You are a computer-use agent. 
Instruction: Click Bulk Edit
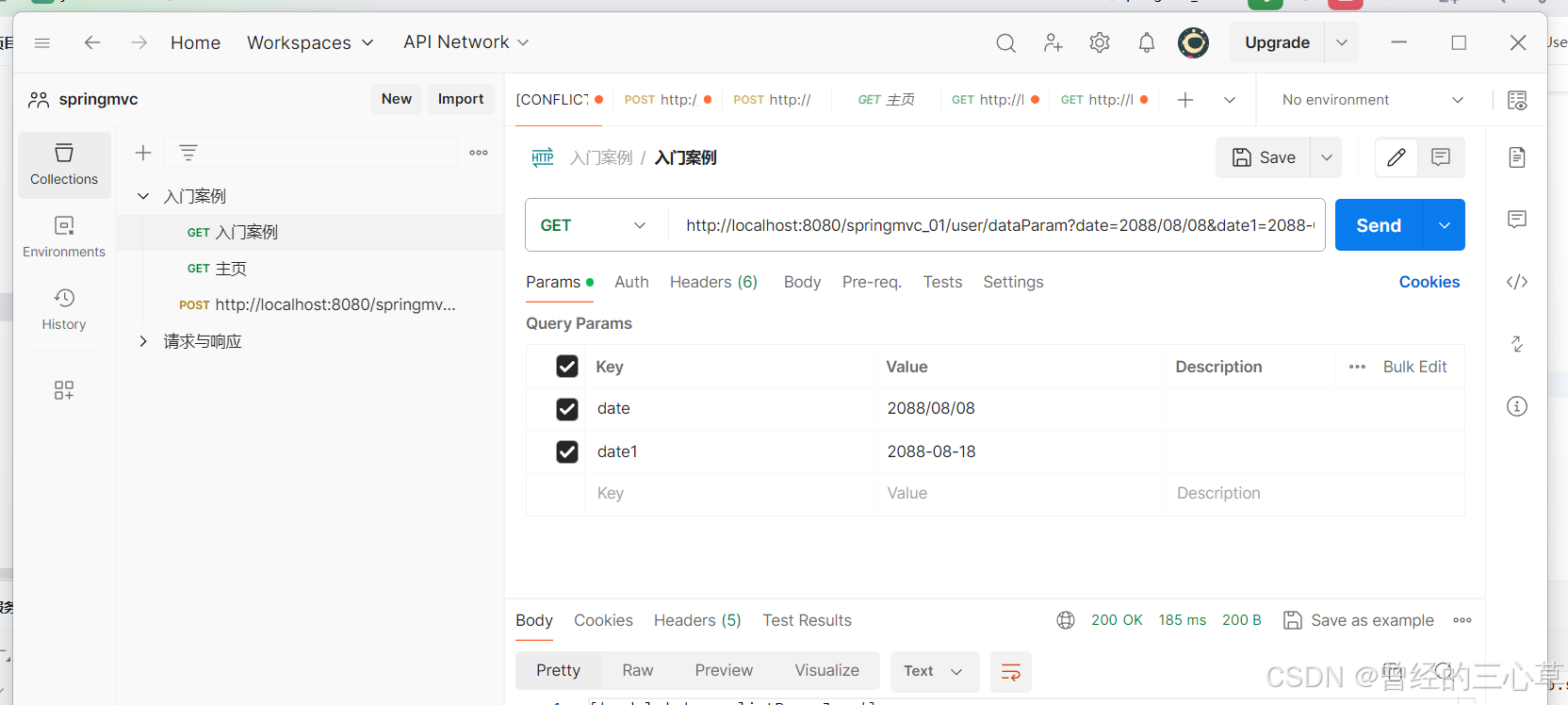click(1414, 367)
